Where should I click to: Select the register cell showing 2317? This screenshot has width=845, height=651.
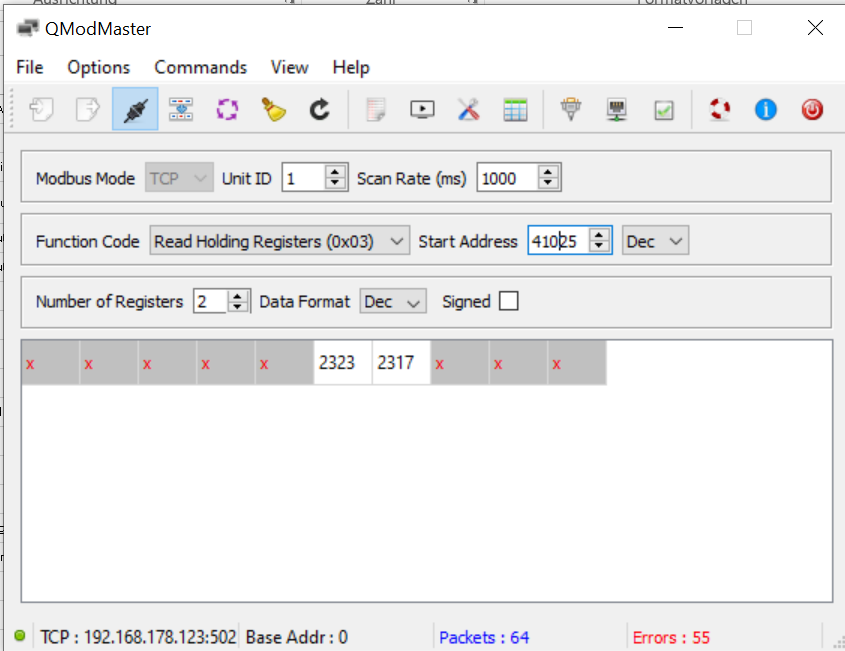pos(401,362)
